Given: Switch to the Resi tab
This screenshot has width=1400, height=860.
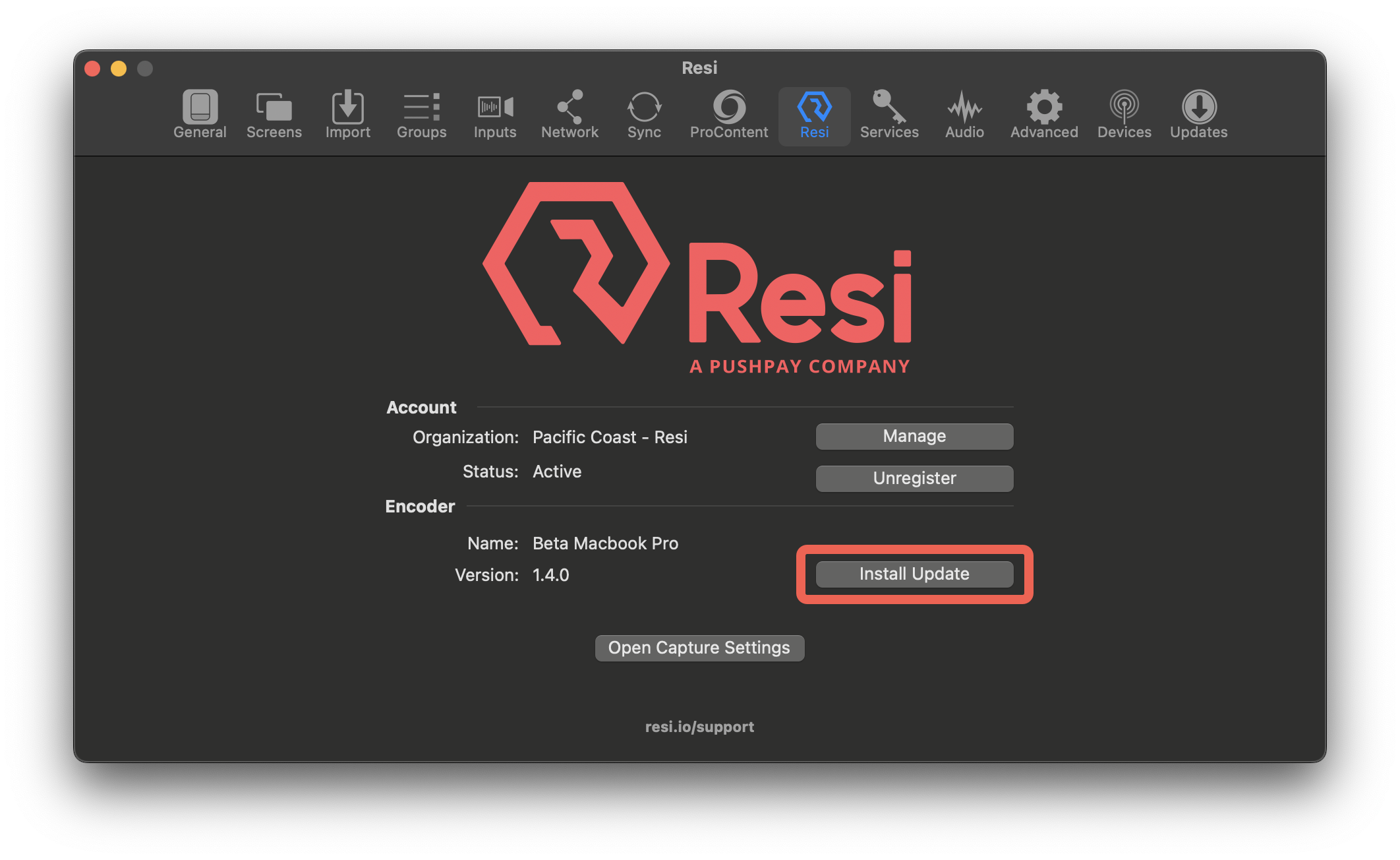Looking at the screenshot, I should (x=815, y=113).
